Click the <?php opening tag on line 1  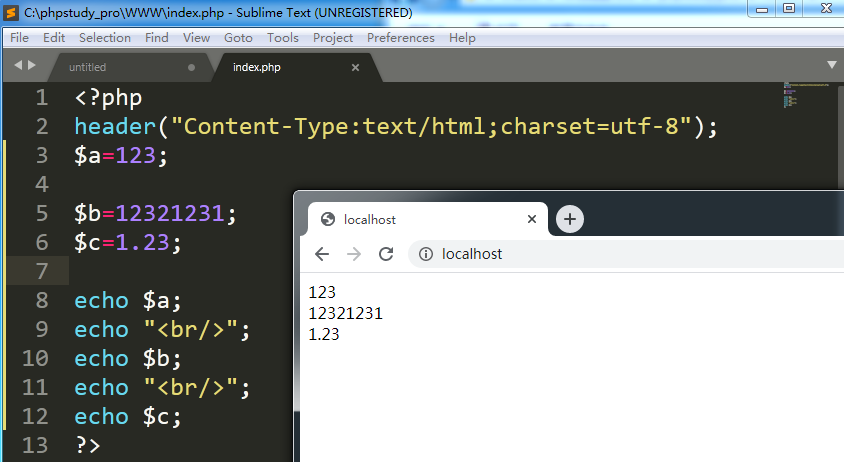108,98
